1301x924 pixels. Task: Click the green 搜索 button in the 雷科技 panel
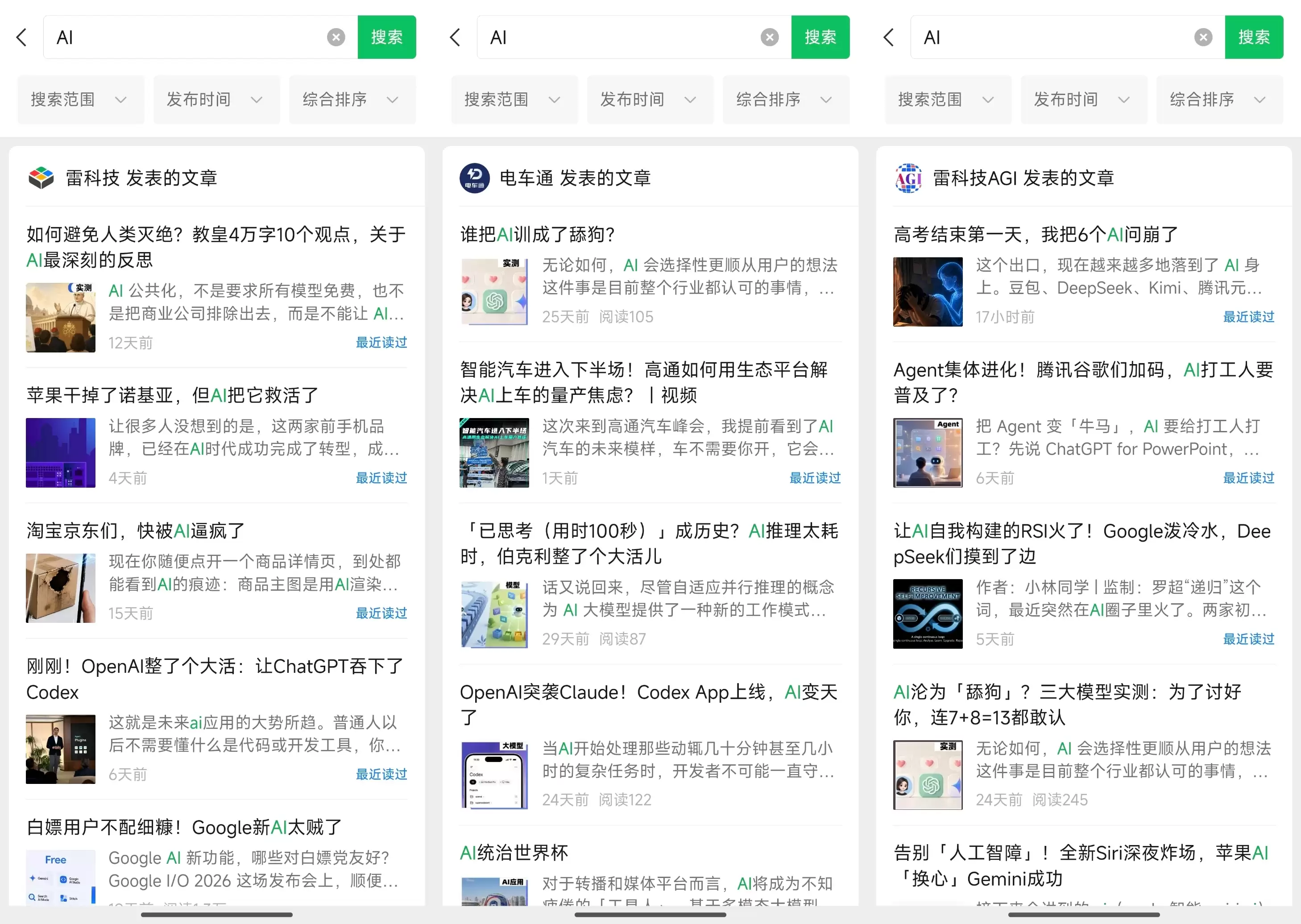click(387, 37)
